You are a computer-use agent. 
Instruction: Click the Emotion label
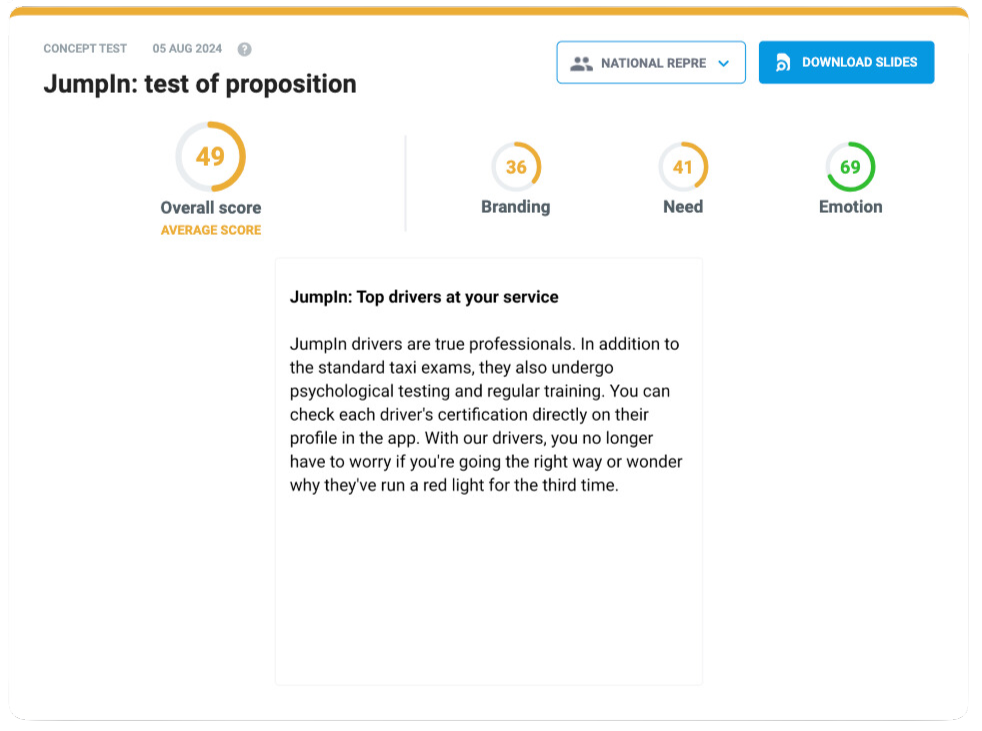(850, 207)
